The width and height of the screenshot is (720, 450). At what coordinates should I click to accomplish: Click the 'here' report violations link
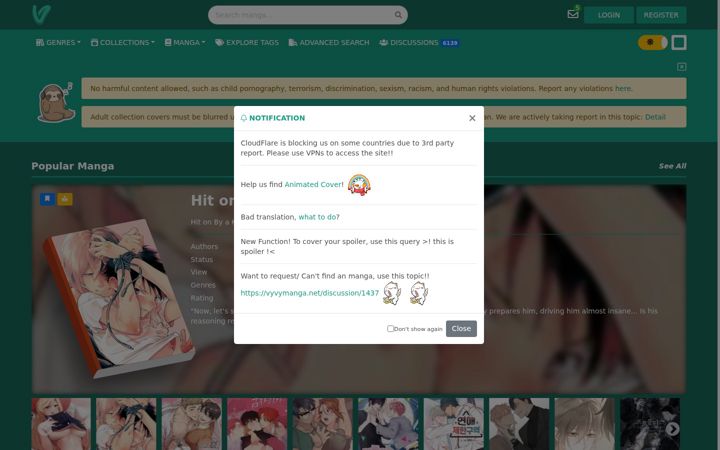(623, 88)
